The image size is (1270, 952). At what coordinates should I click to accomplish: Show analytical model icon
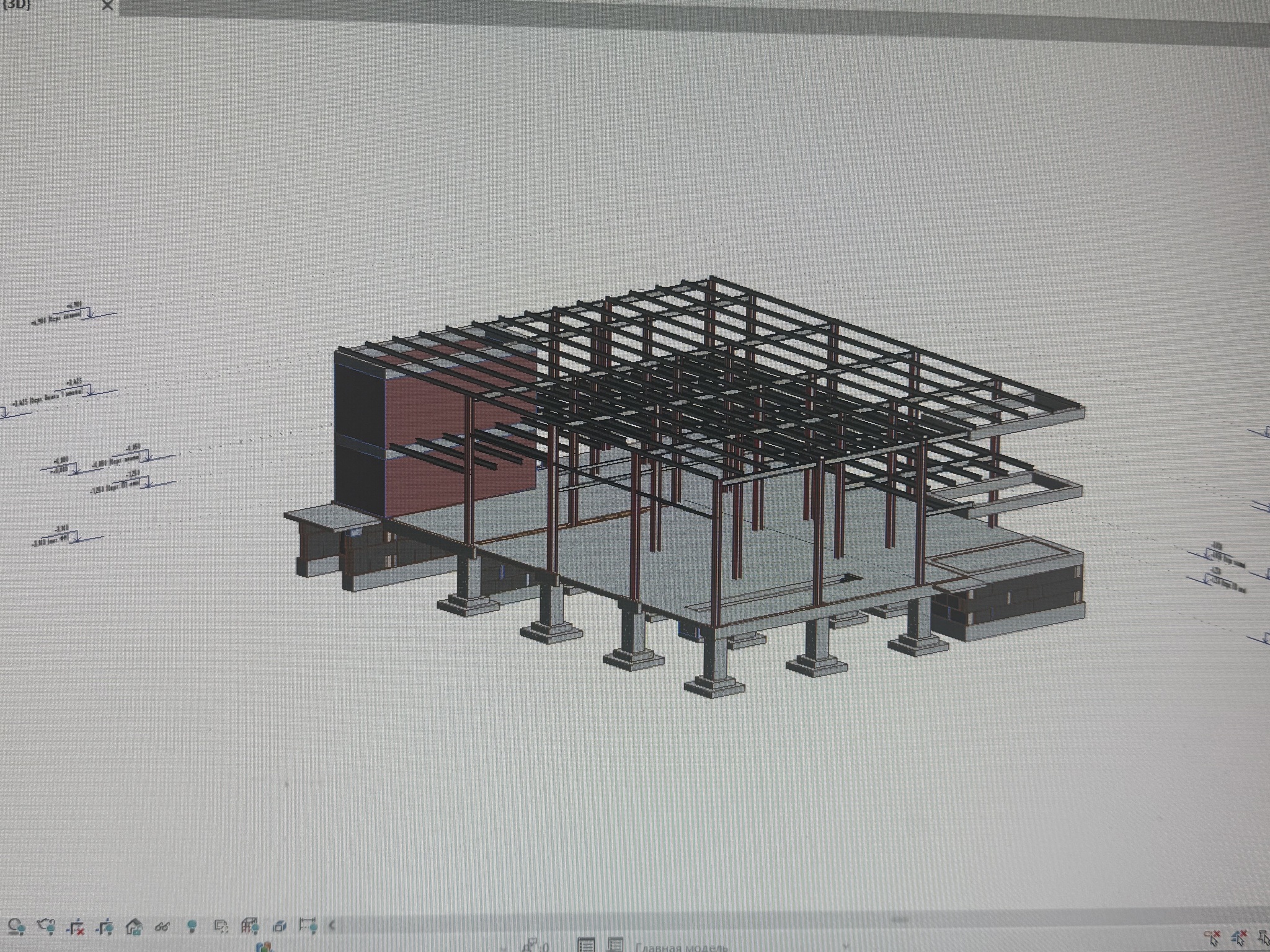point(250,927)
